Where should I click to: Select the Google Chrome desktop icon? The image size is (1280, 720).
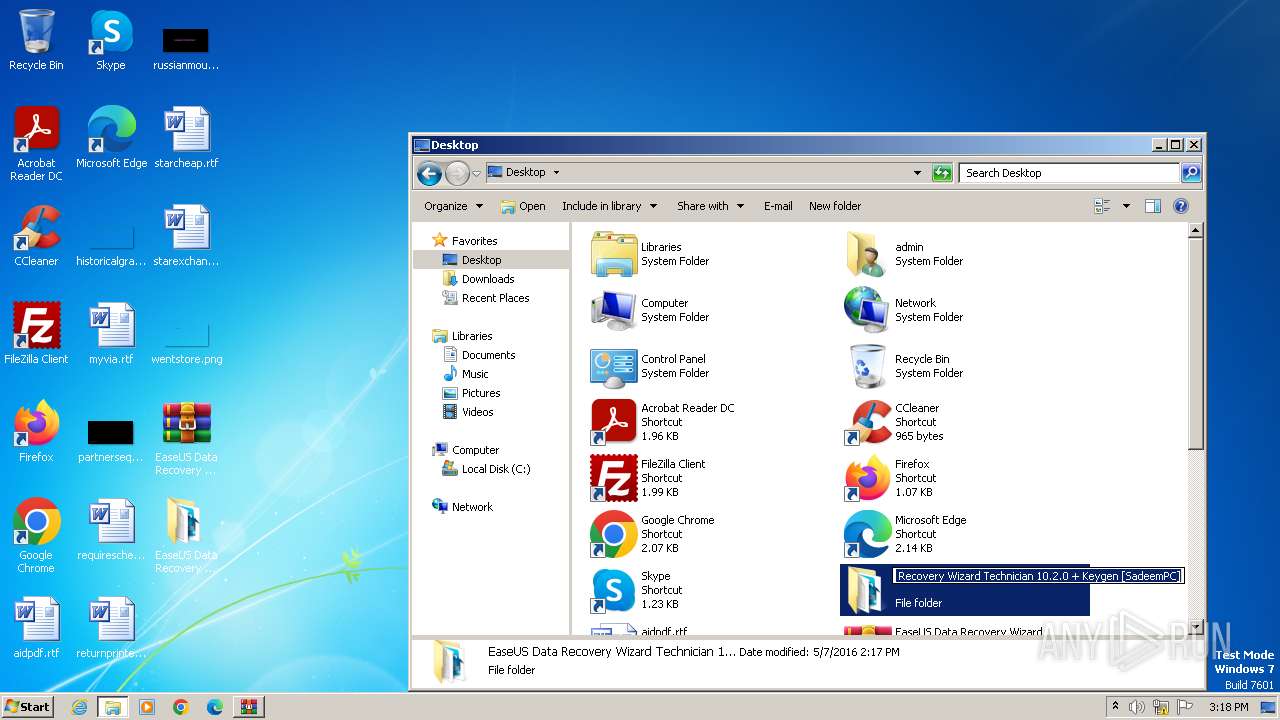pyautogui.click(x=36, y=536)
